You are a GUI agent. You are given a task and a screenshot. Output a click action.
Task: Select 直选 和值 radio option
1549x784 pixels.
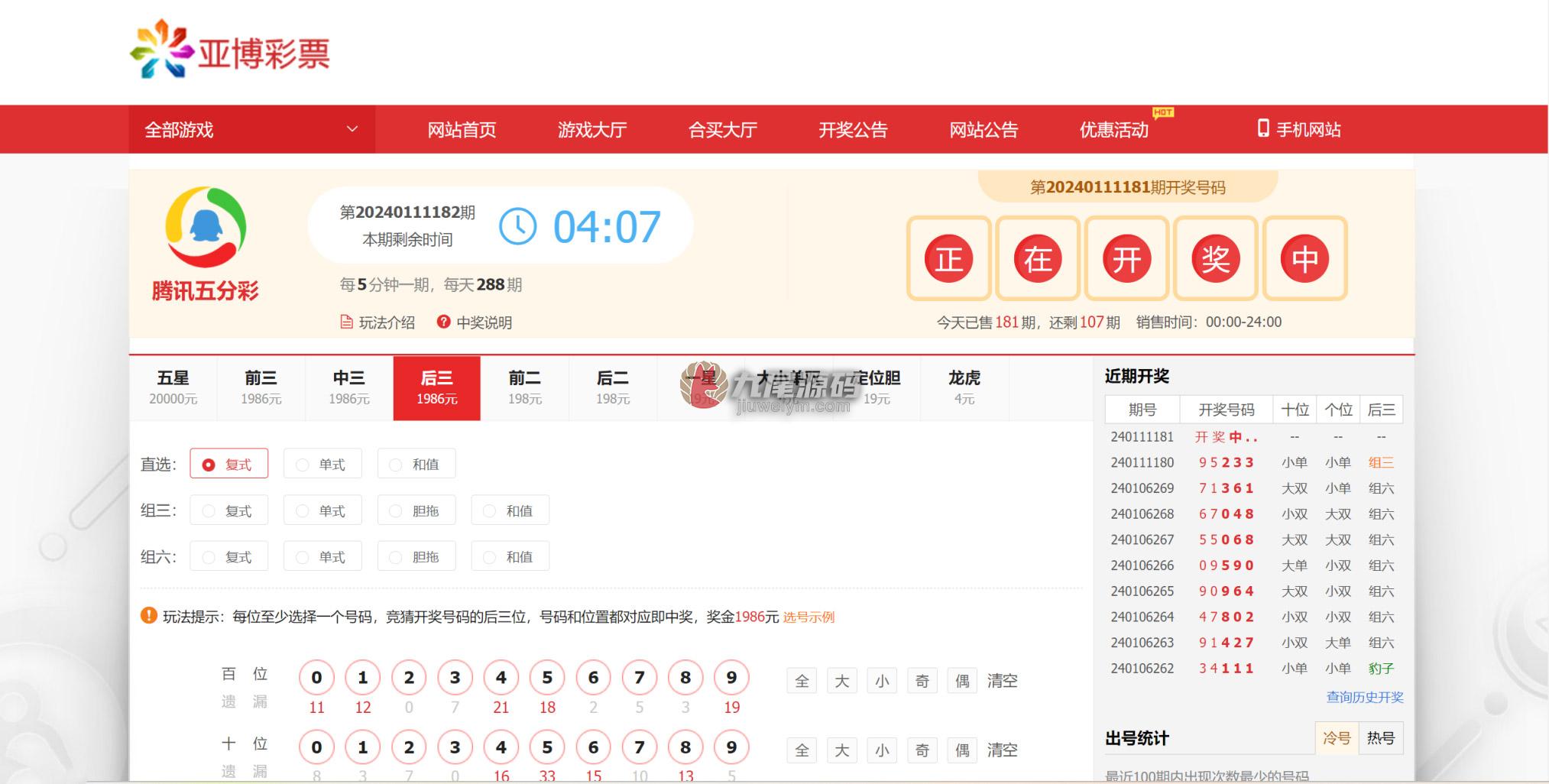click(x=416, y=464)
